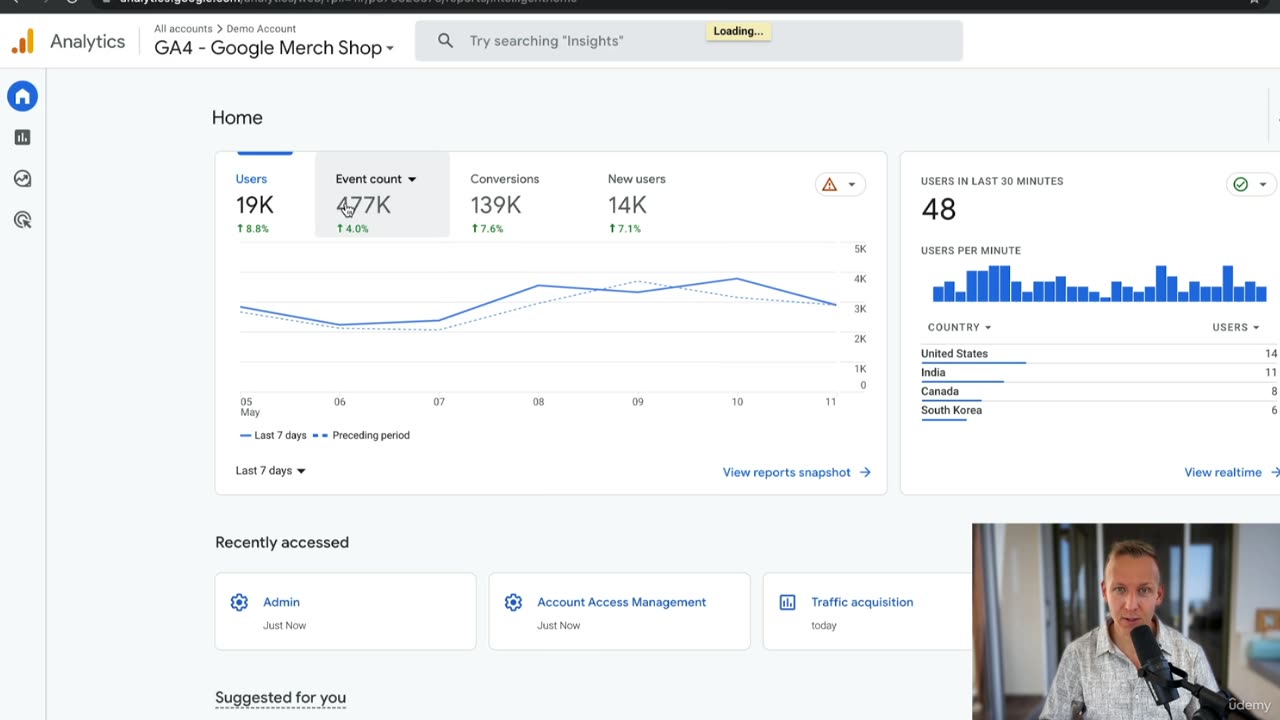Click the Admin gear icon card

pyautogui.click(x=239, y=602)
